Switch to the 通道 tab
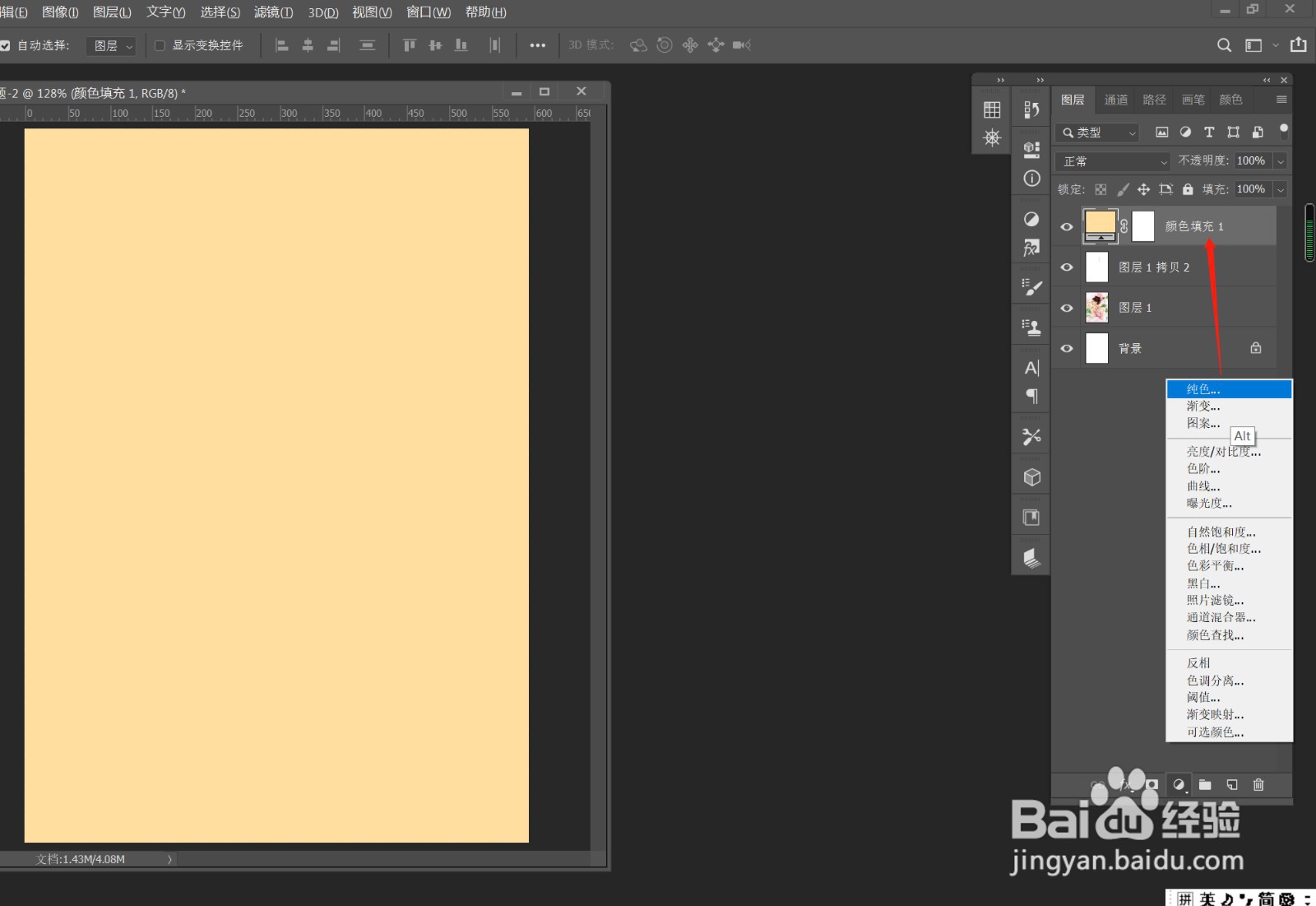The image size is (1316, 906). (x=1116, y=100)
